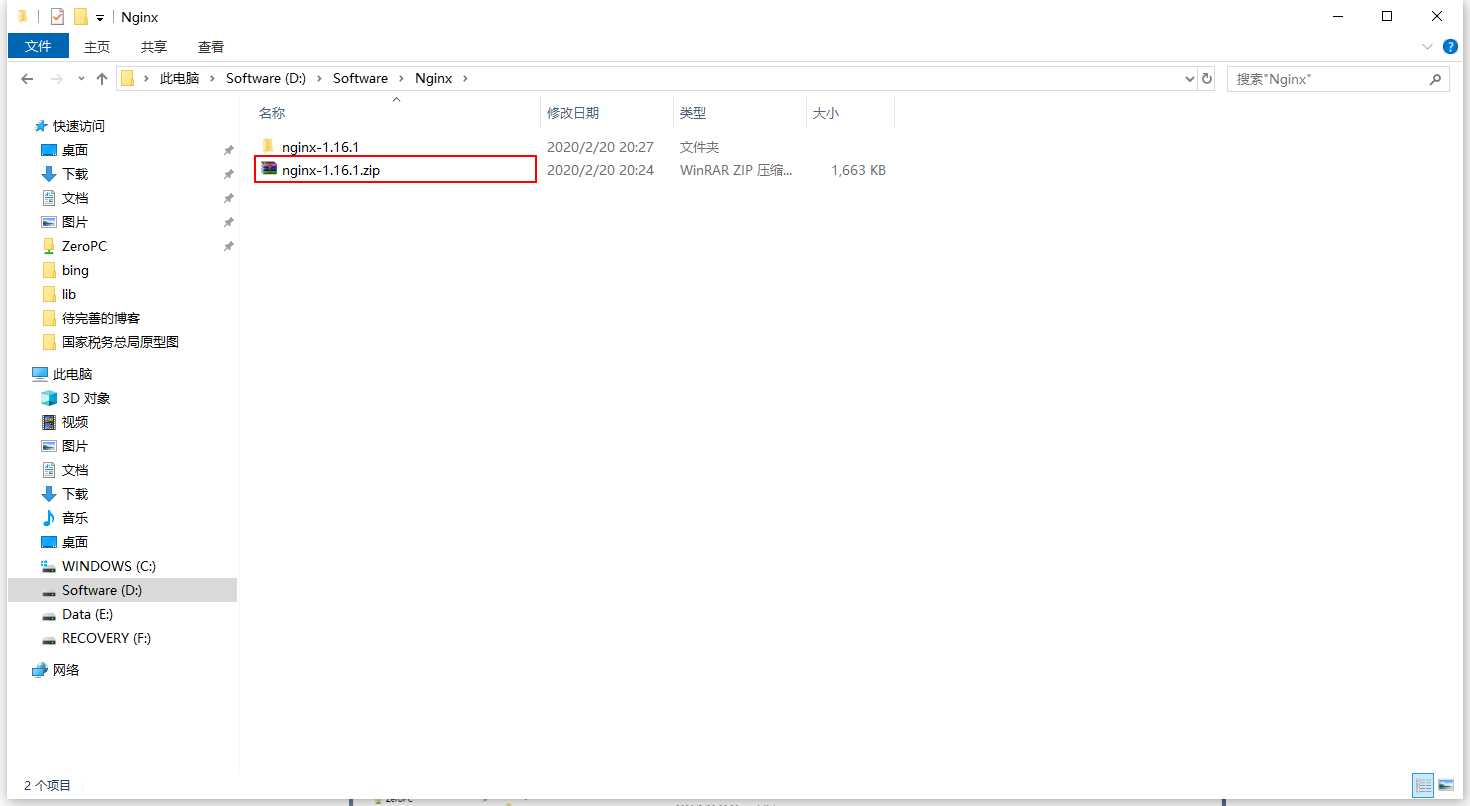Expand the chevron after Nginx in breadcrumb
The width and height of the screenshot is (1470, 806).
click(x=464, y=78)
